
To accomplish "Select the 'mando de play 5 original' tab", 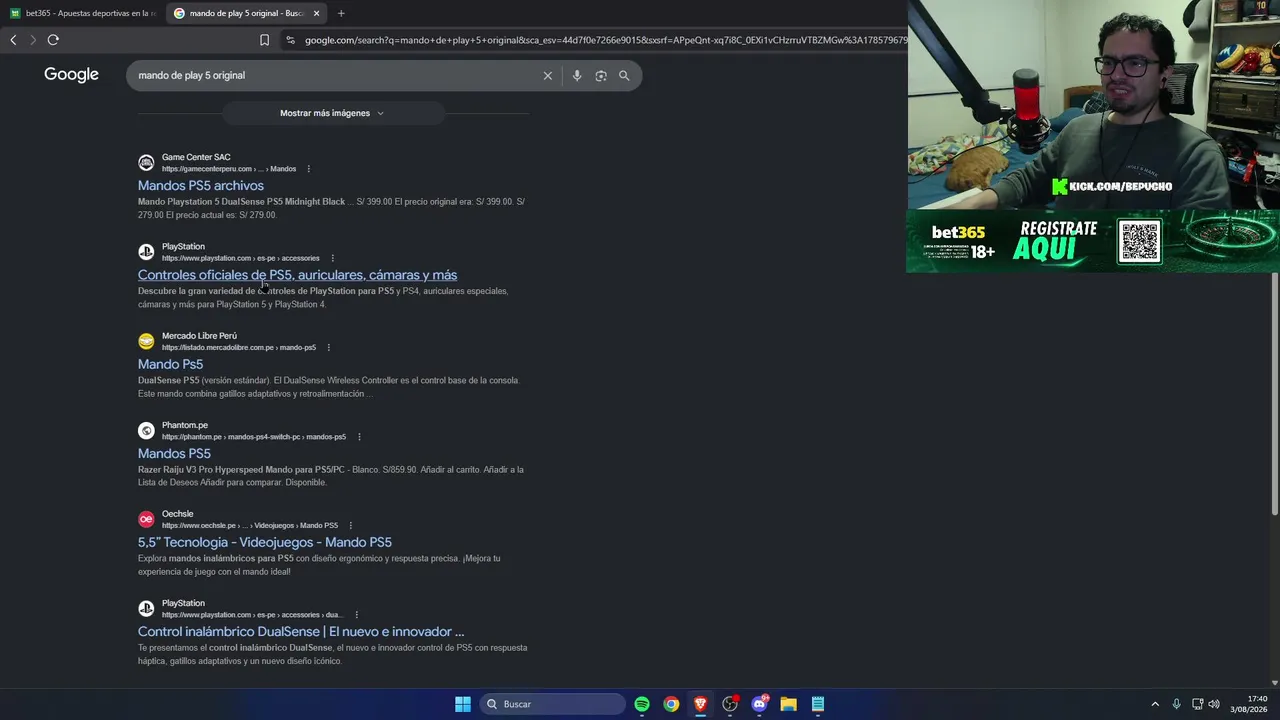I will pyautogui.click(x=246, y=13).
